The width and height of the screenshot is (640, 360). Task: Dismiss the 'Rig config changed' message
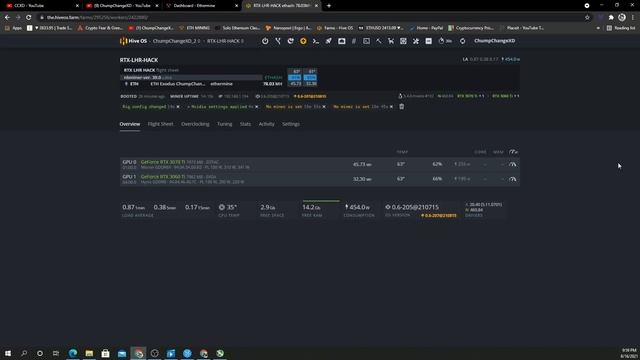coord(178,107)
